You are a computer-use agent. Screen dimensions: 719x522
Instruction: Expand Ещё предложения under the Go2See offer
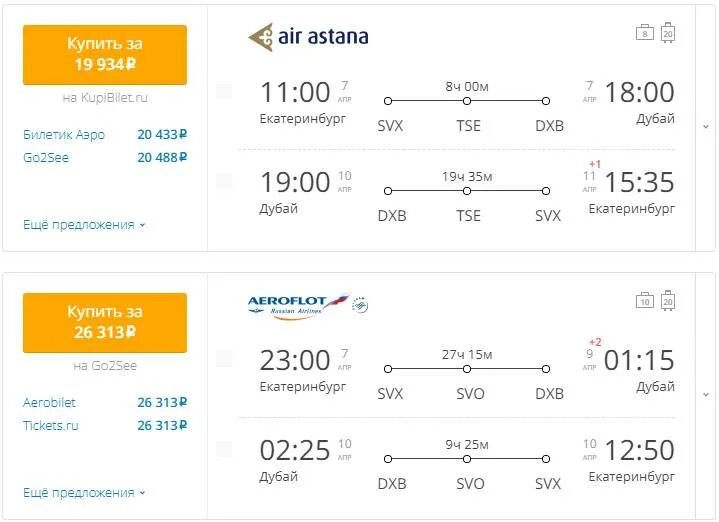pos(84,493)
